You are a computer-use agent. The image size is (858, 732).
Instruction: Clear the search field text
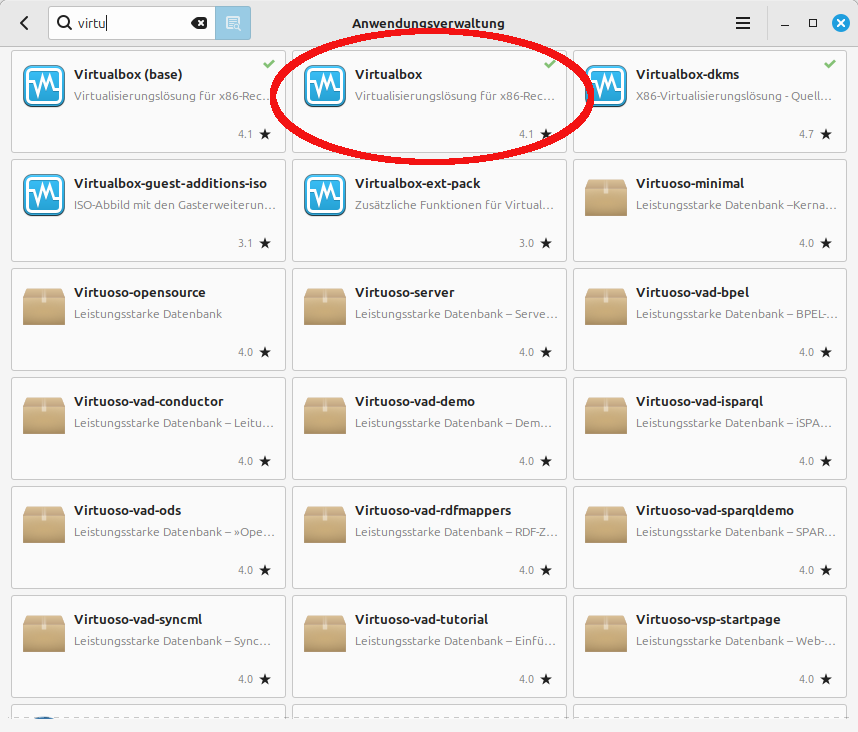click(x=199, y=23)
